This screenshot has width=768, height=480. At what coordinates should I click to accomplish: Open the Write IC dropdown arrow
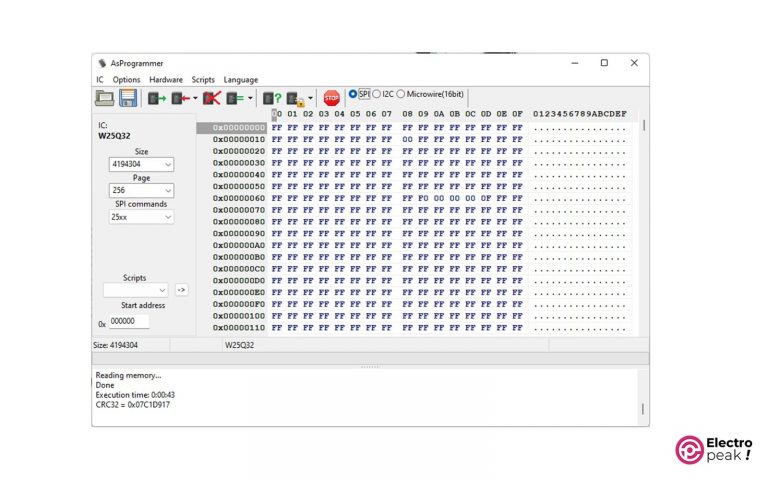pyautogui.click(x=195, y=98)
